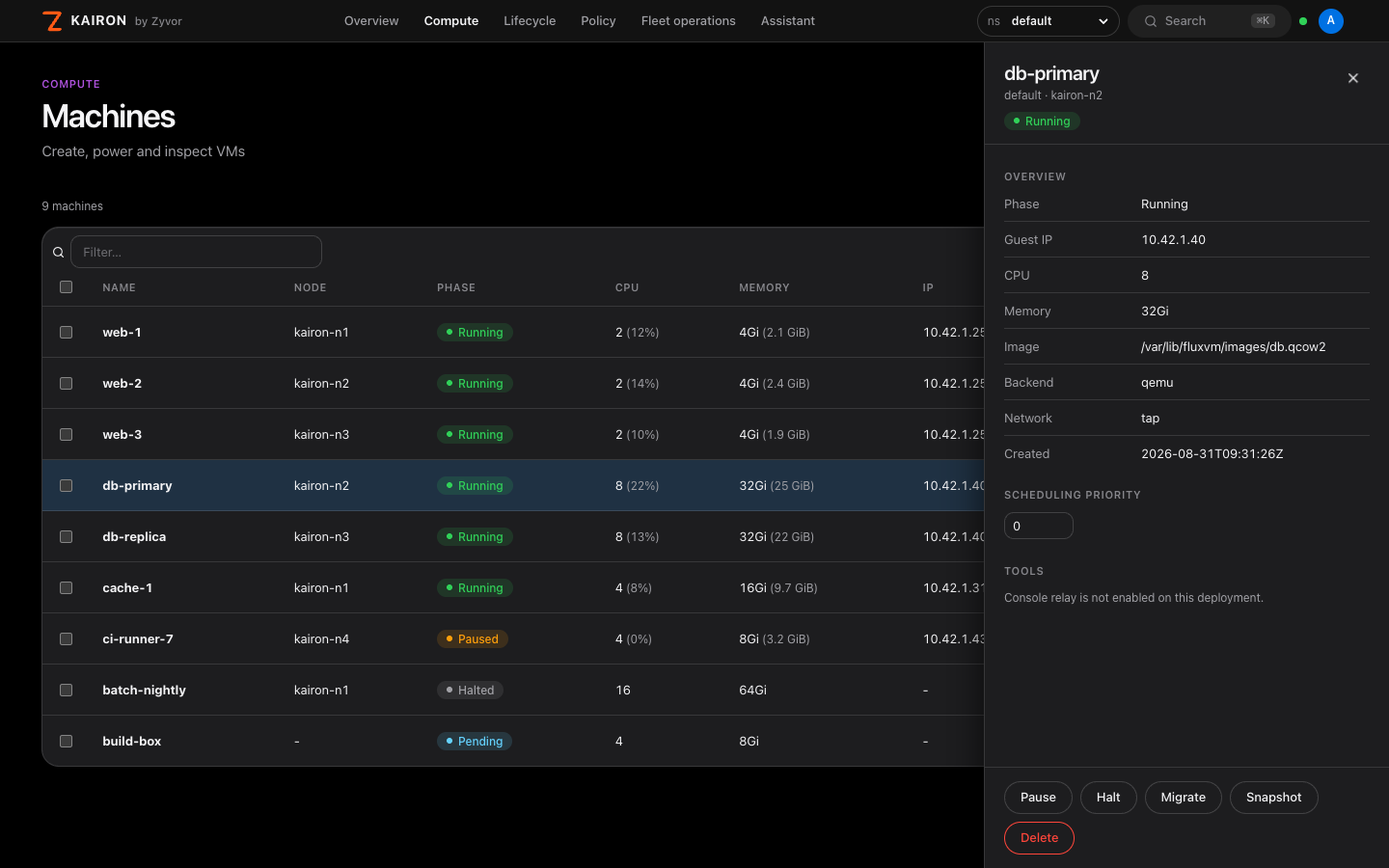This screenshot has height=868, width=1389.
Task: Click the Running badge in details panel
Action: coord(1042,122)
